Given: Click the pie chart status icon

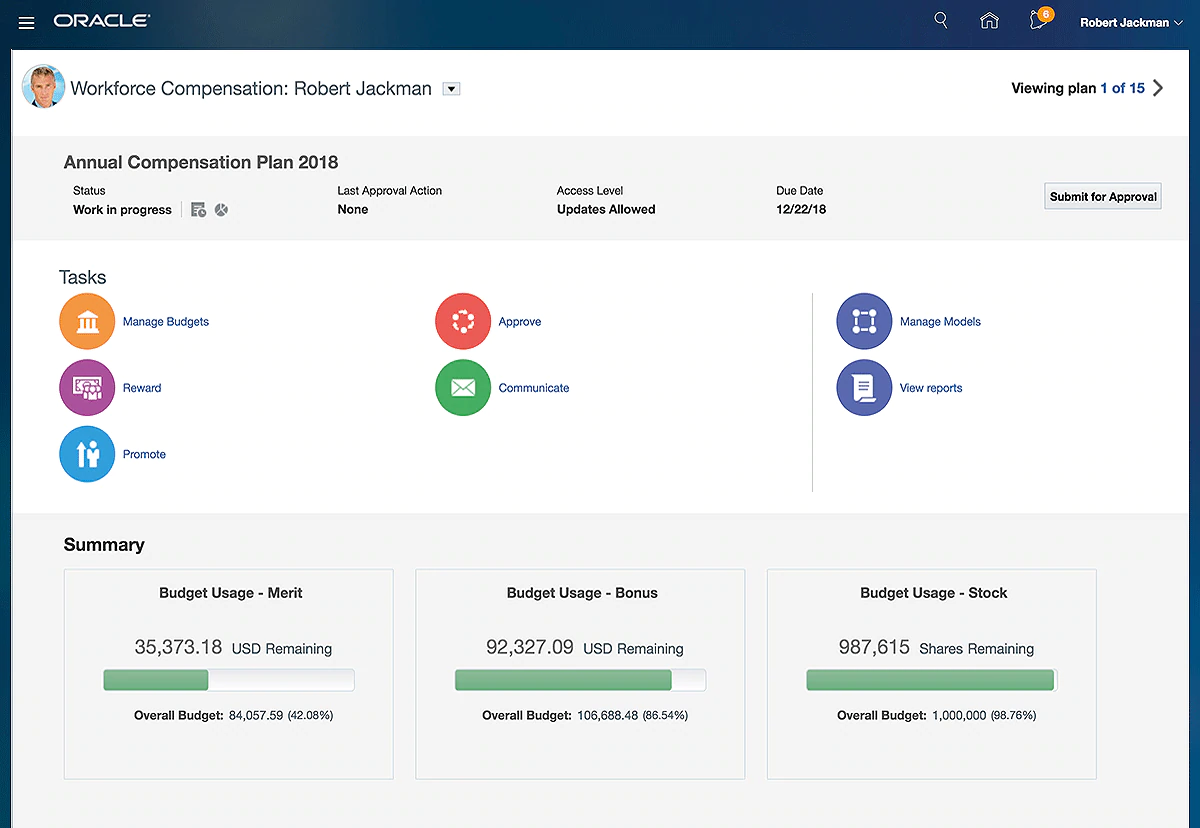Looking at the screenshot, I should [221, 210].
